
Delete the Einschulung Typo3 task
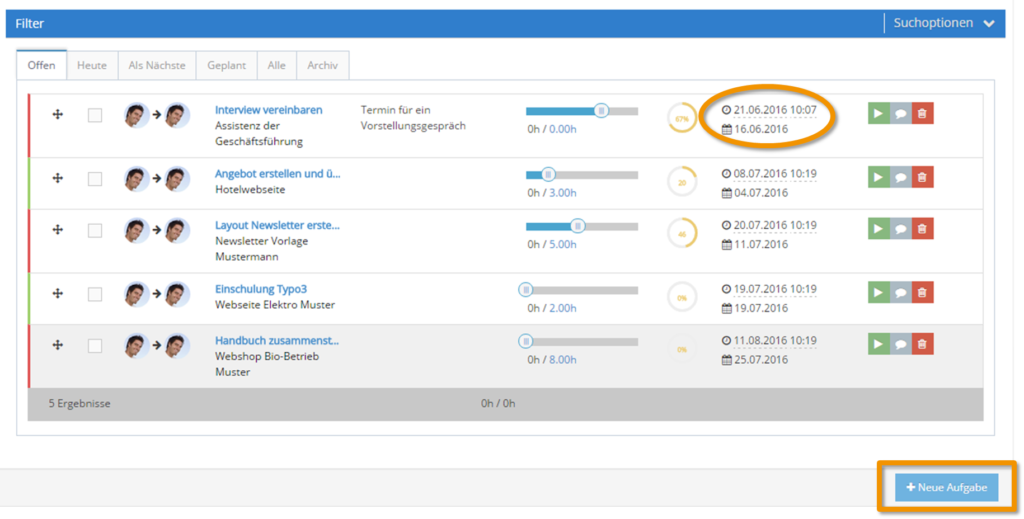point(922,292)
